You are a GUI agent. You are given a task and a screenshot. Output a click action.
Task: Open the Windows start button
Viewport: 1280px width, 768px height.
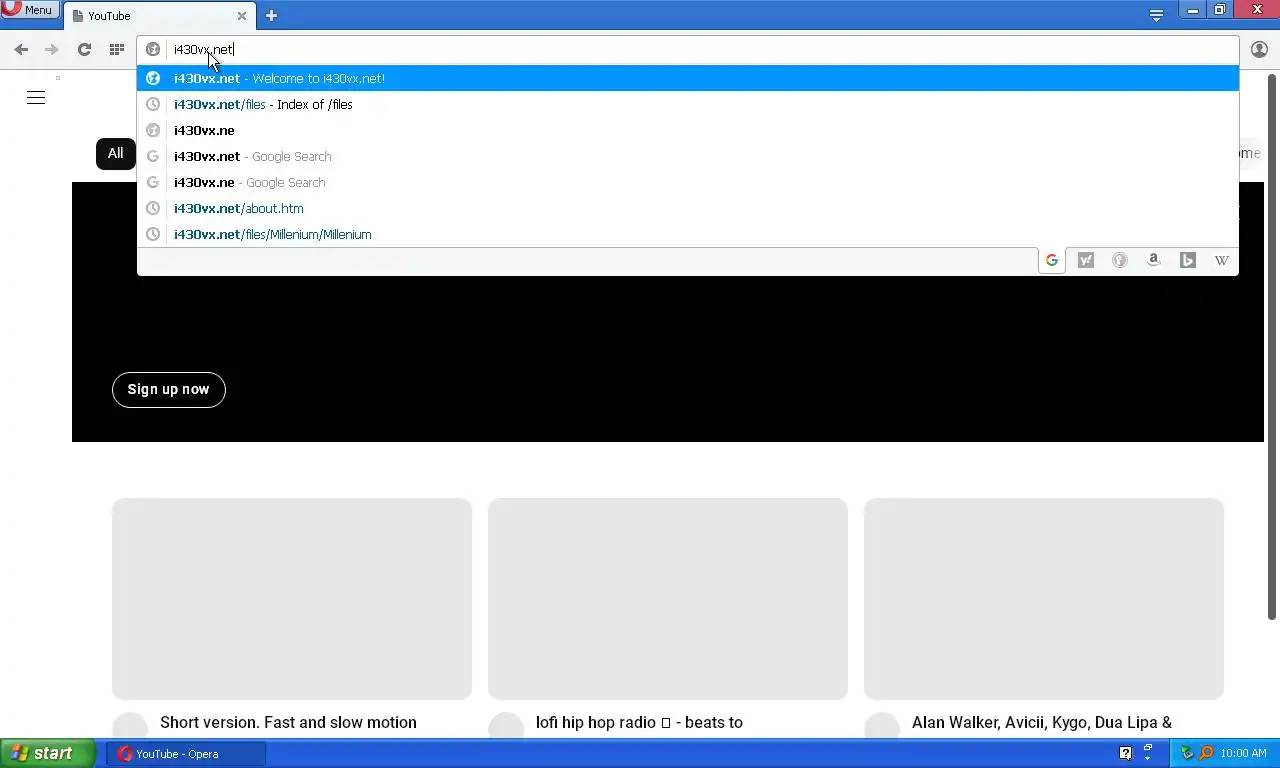[x=47, y=754]
